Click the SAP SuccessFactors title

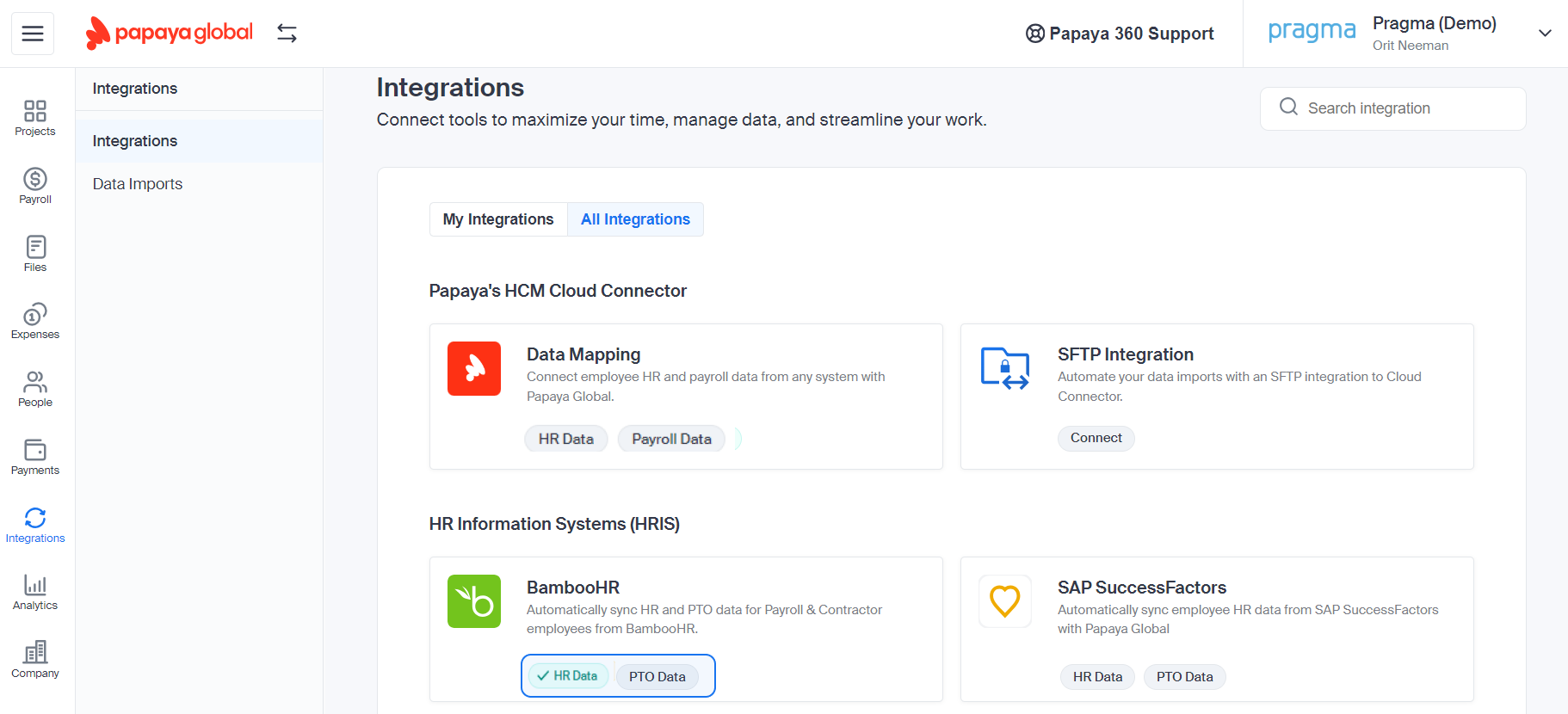coord(1142,588)
